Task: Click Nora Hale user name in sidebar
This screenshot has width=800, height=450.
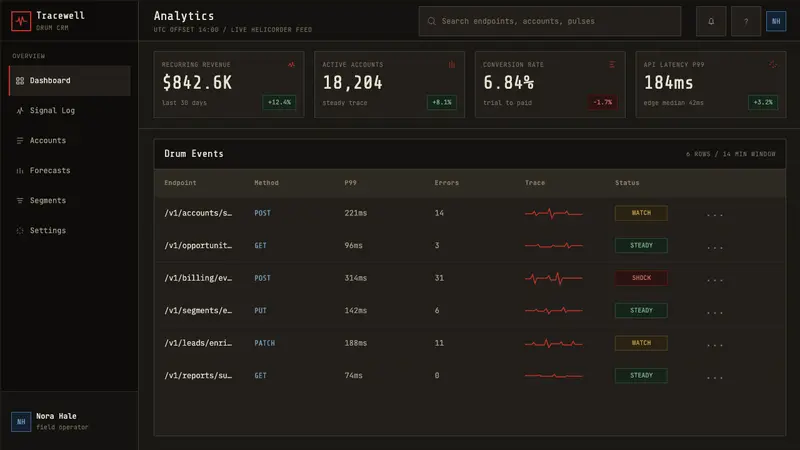Action: click(x=56, y=416)
